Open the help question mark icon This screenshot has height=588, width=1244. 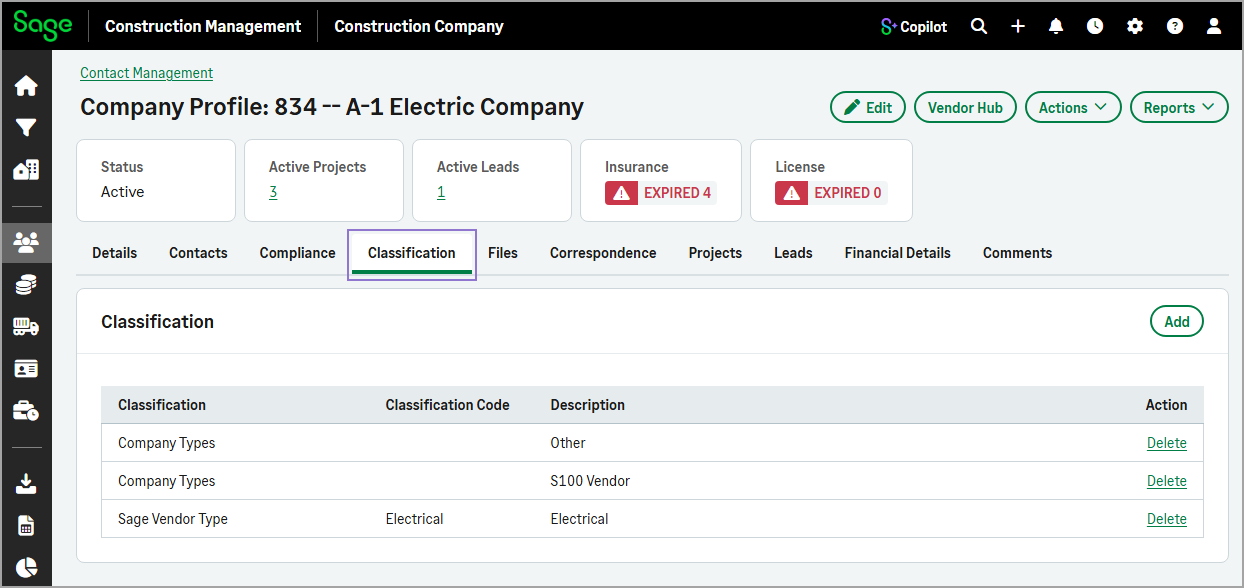(1175, 27)
